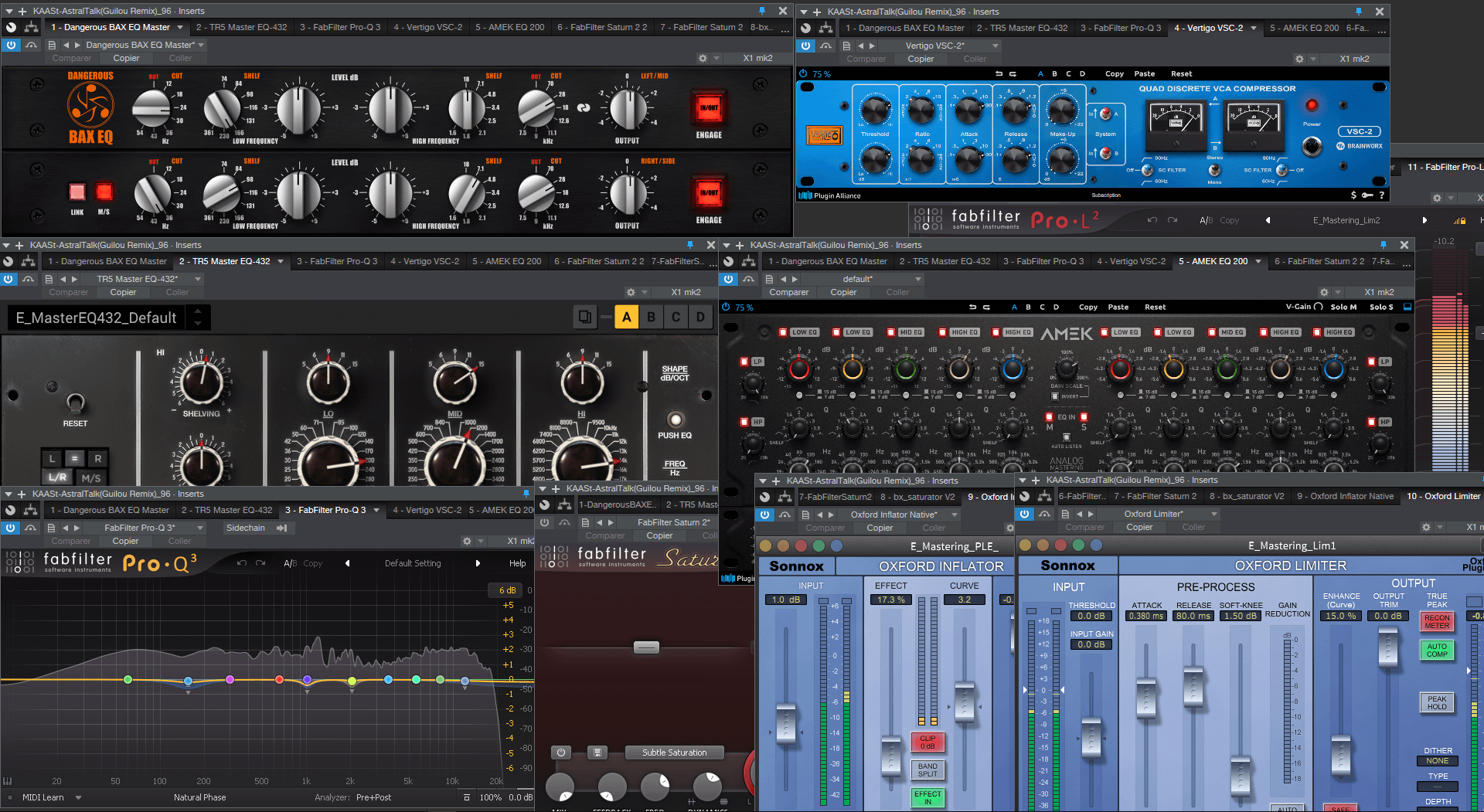Screen dimensions: 1484x812
Task: Click the Saturn 2 horizontal slider handle
Action: point(646,647)
